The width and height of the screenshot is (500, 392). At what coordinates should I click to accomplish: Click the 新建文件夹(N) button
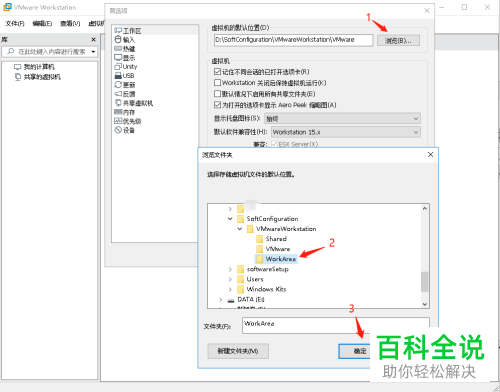click(238, 351)
